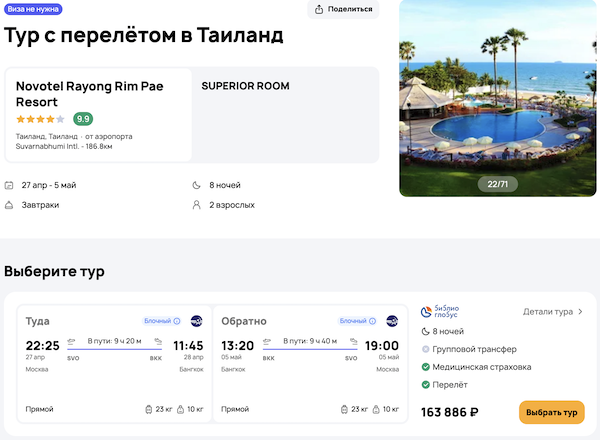
Task: Click the person icon beside 2 взрослых
Action: (196, 205)
